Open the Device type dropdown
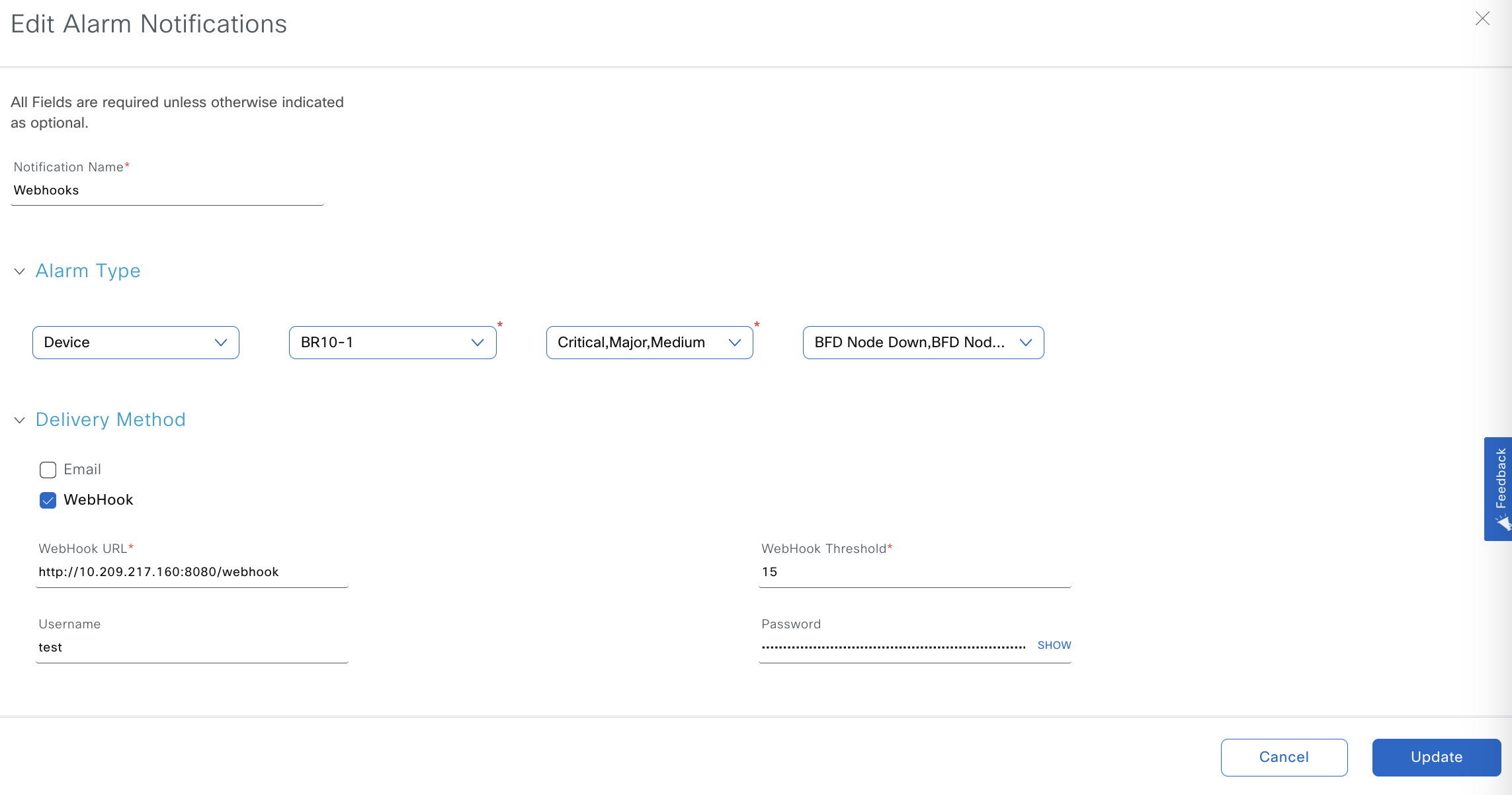This screenshot has height=795, width=1512. (x=136, y=343)
